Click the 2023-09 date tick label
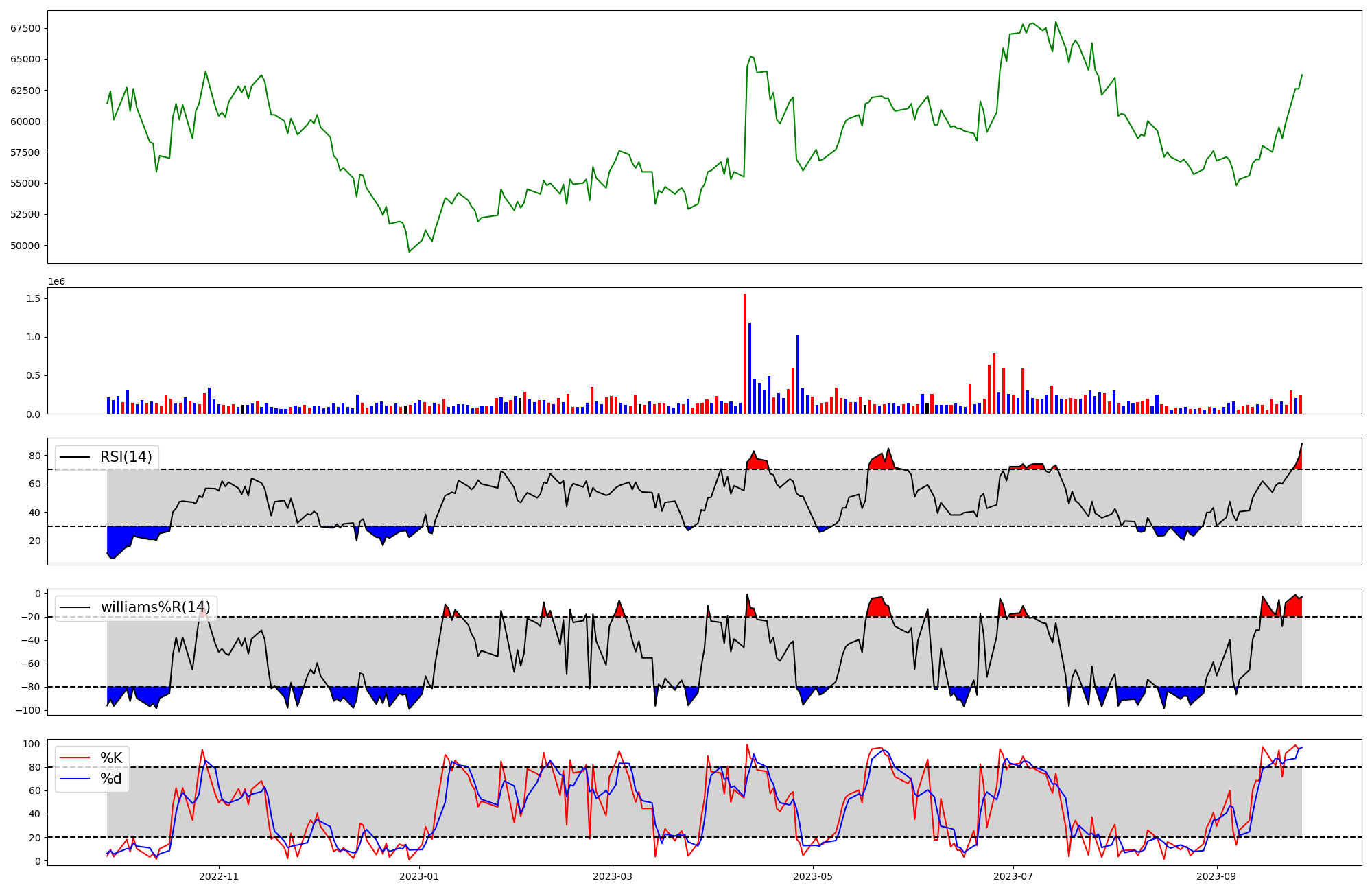 tap(1216, 876)
